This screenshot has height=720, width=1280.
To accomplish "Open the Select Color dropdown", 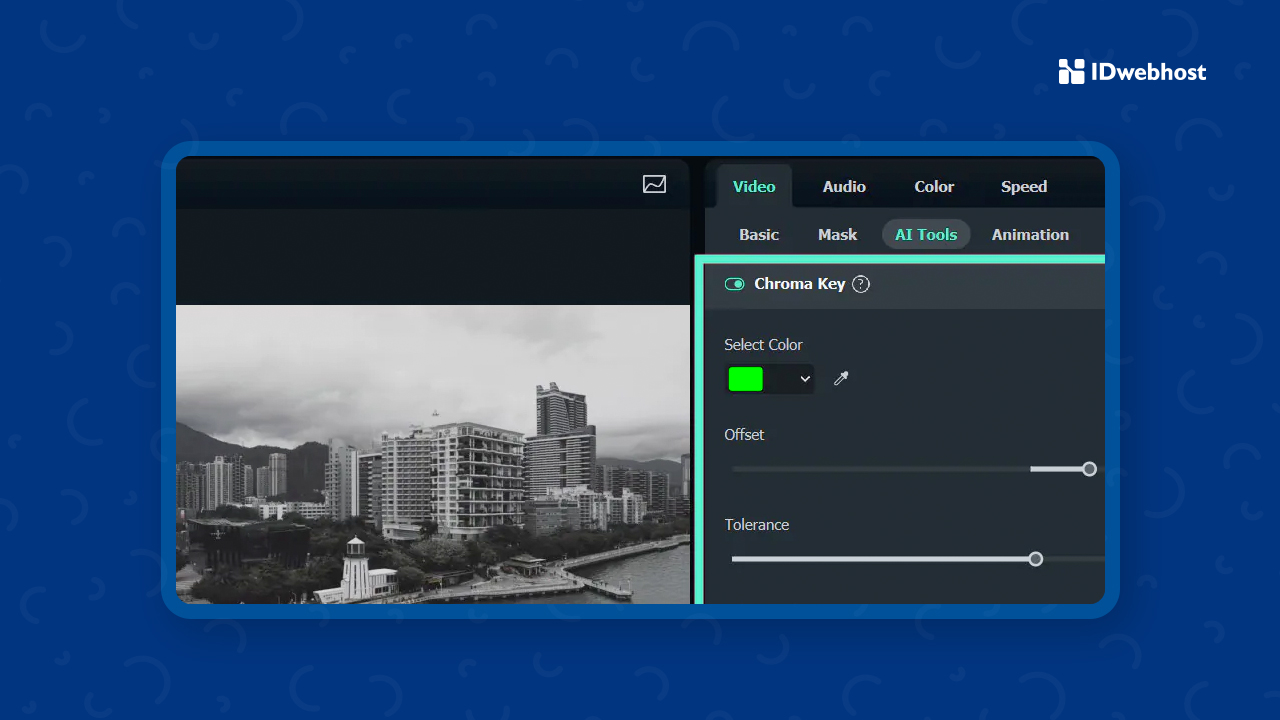I will 804,379.
